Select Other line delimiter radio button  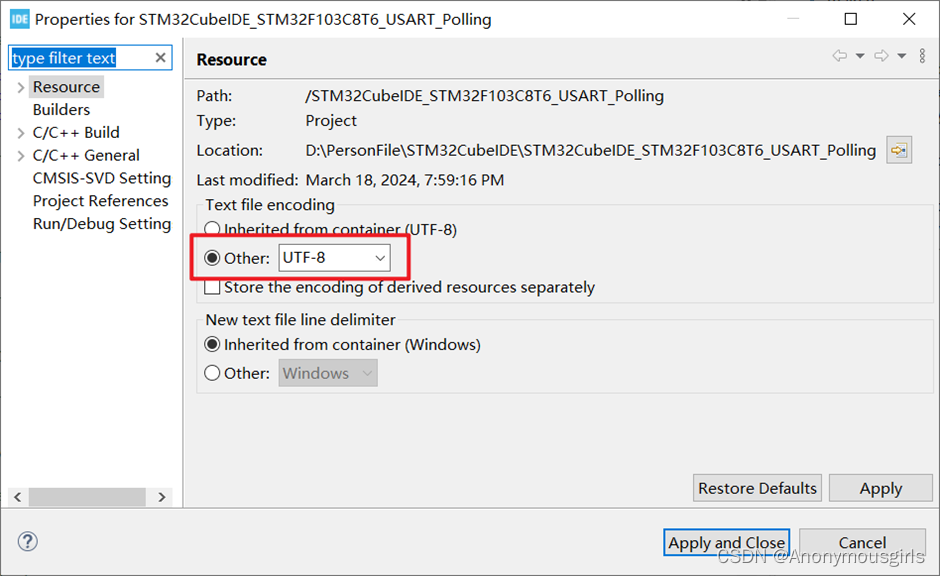click(x=212, y=373)
